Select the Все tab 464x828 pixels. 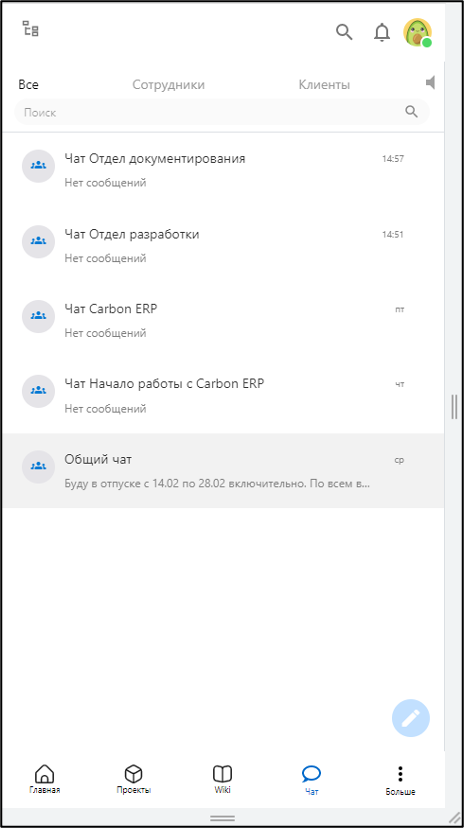(x=29, y=84)
